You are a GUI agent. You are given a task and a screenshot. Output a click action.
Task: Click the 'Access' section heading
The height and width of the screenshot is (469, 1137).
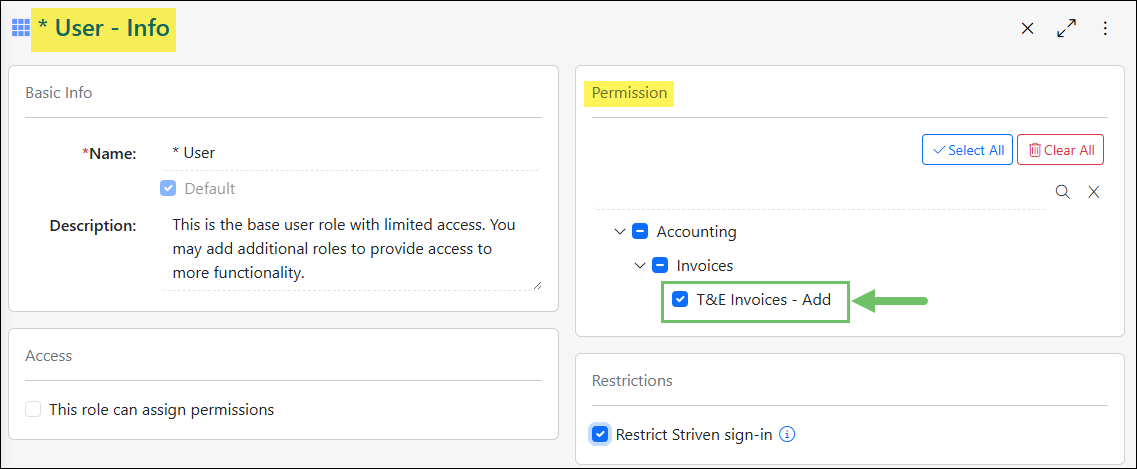pos(49,356)
